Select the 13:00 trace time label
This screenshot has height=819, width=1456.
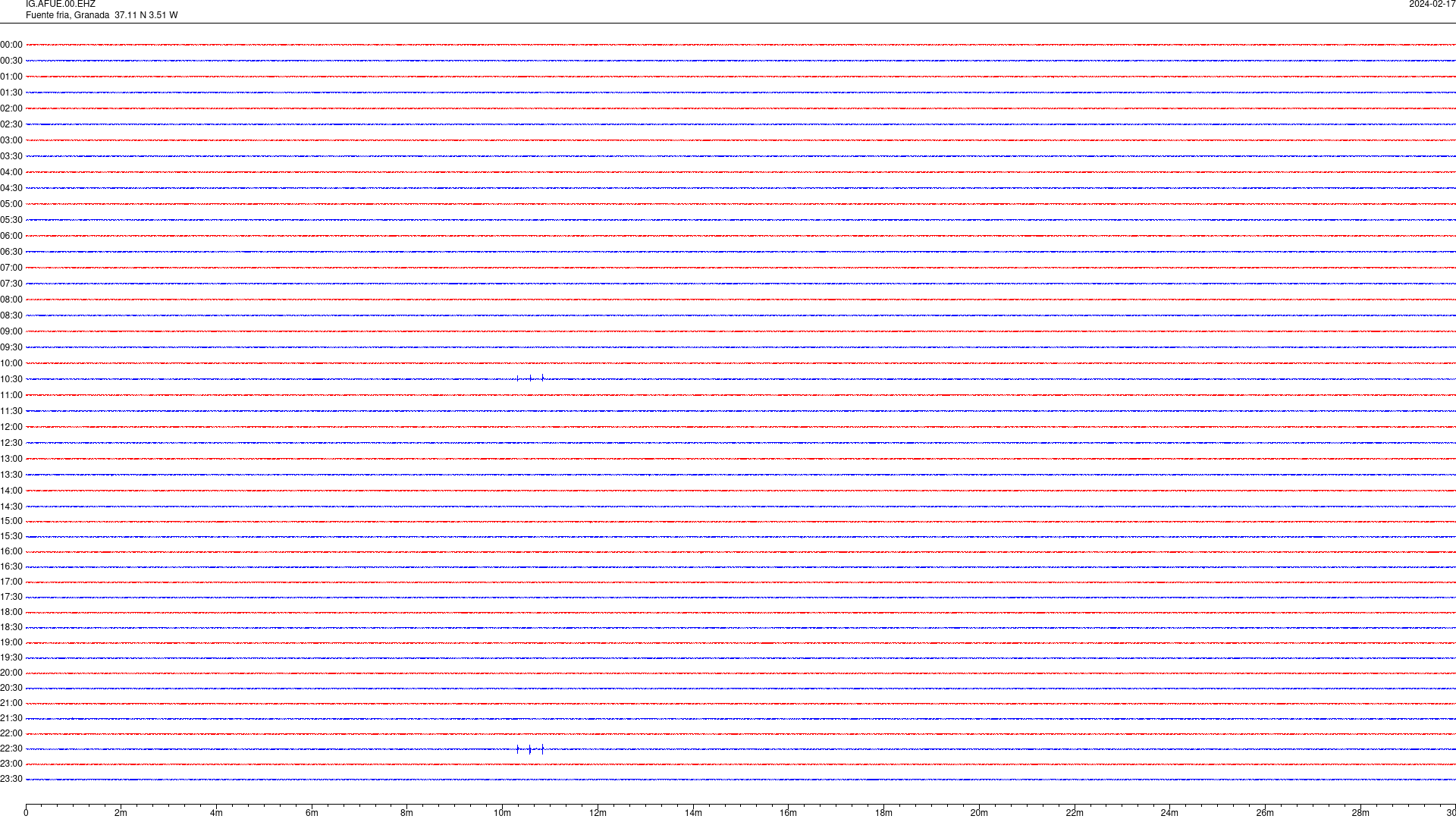(11, 459)
